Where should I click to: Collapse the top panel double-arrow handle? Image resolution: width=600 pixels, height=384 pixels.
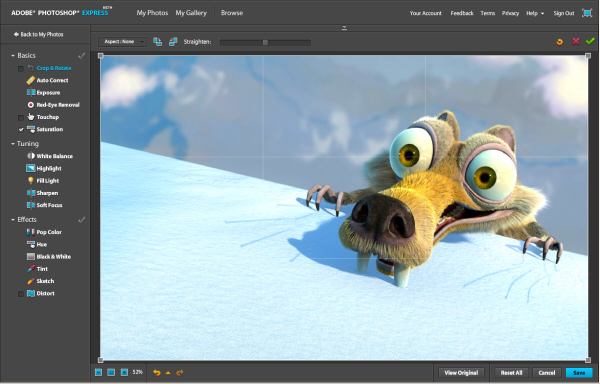tap(344, 28)
